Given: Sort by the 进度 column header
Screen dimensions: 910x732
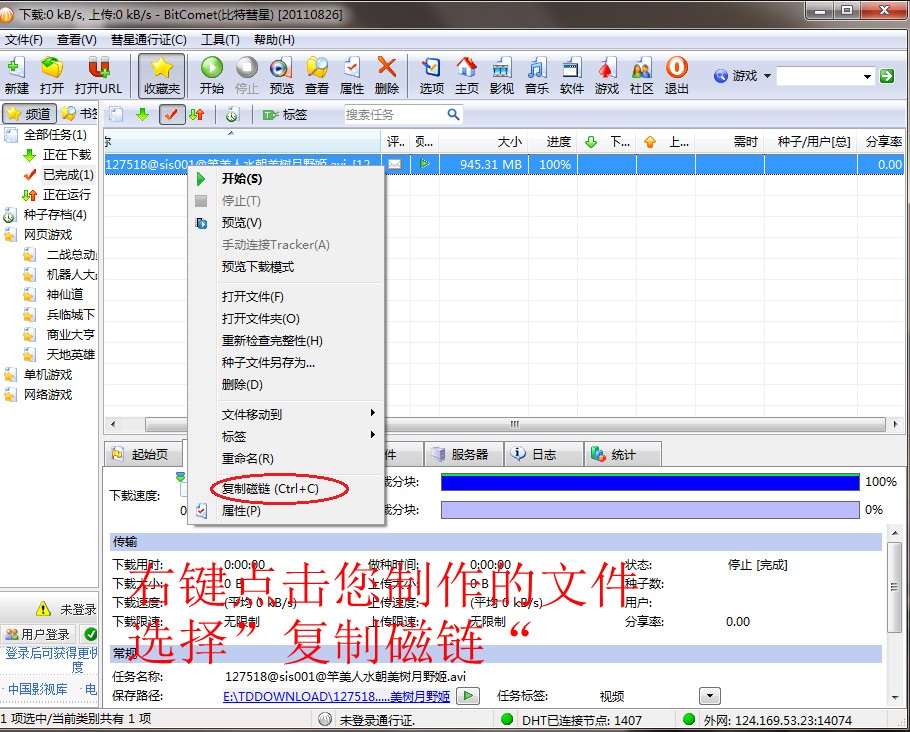Looking at the screenshot, I should point(552,142).
